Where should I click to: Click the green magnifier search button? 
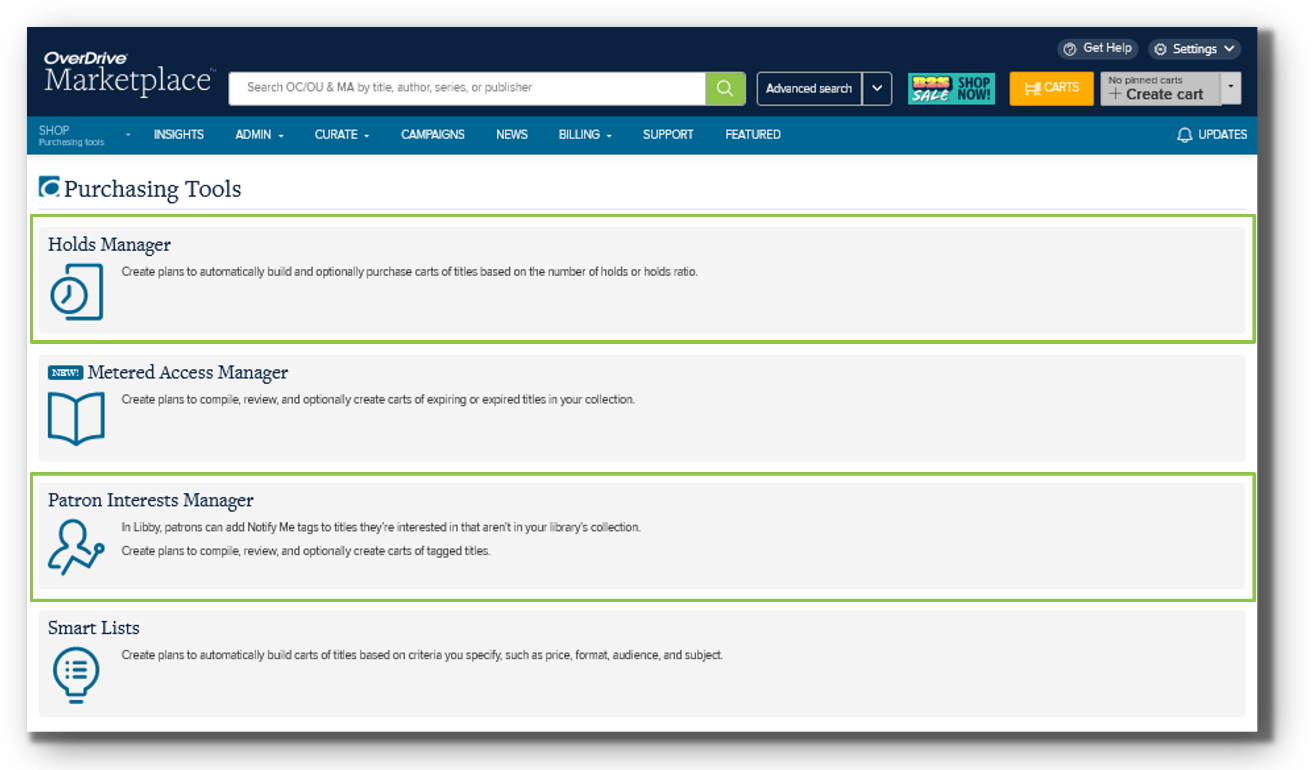pyautogui.click(x=725, y=88)
